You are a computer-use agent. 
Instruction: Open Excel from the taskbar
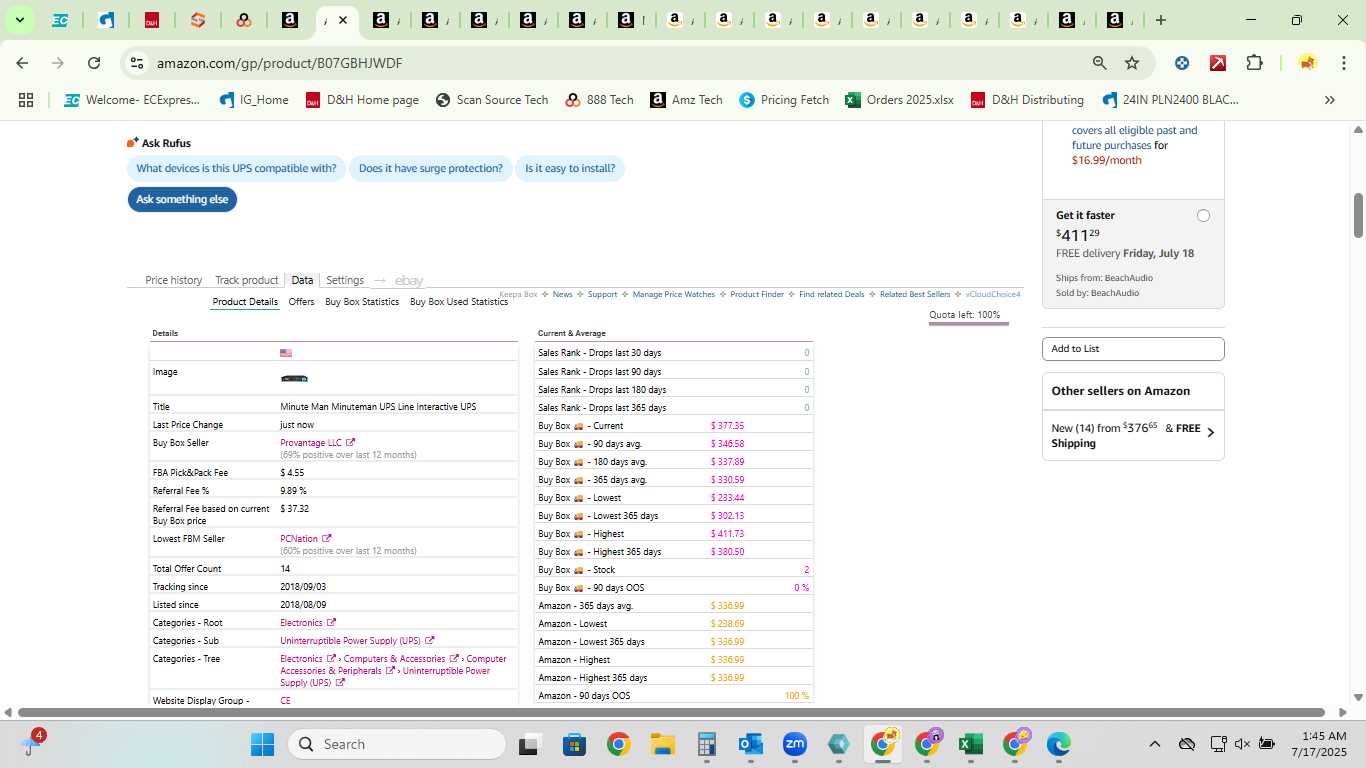pyautogui.click(x=969, y=744)
